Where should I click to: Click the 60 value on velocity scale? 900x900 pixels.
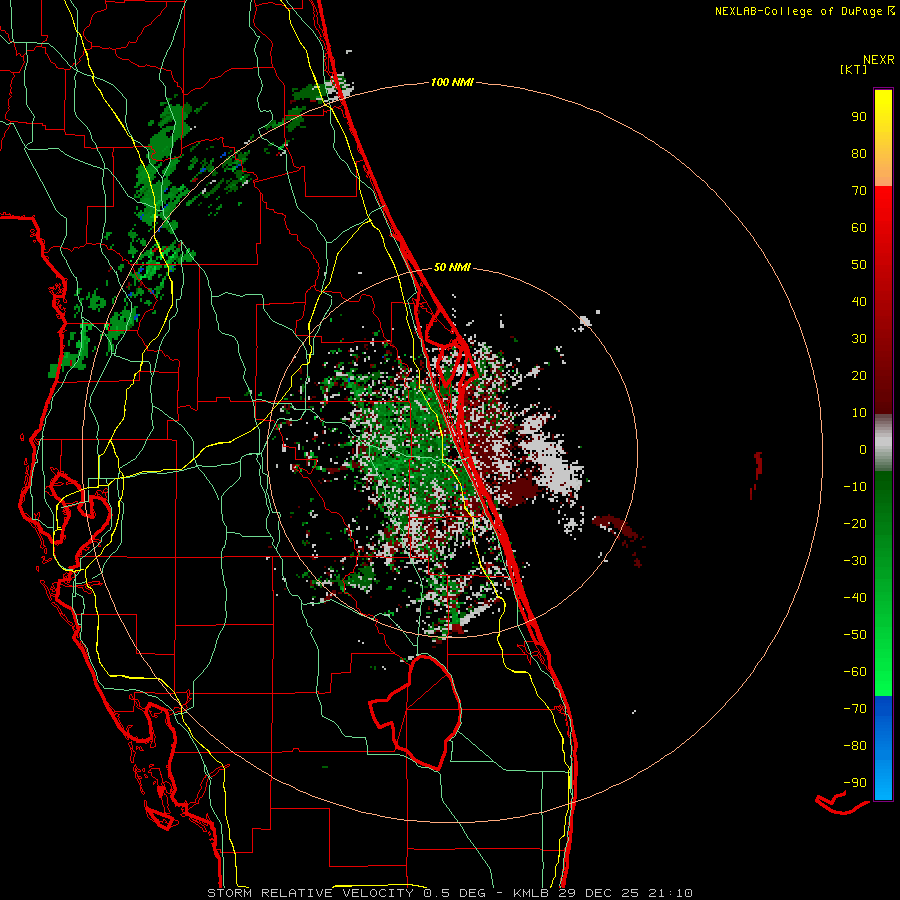[x=859, y=228]
